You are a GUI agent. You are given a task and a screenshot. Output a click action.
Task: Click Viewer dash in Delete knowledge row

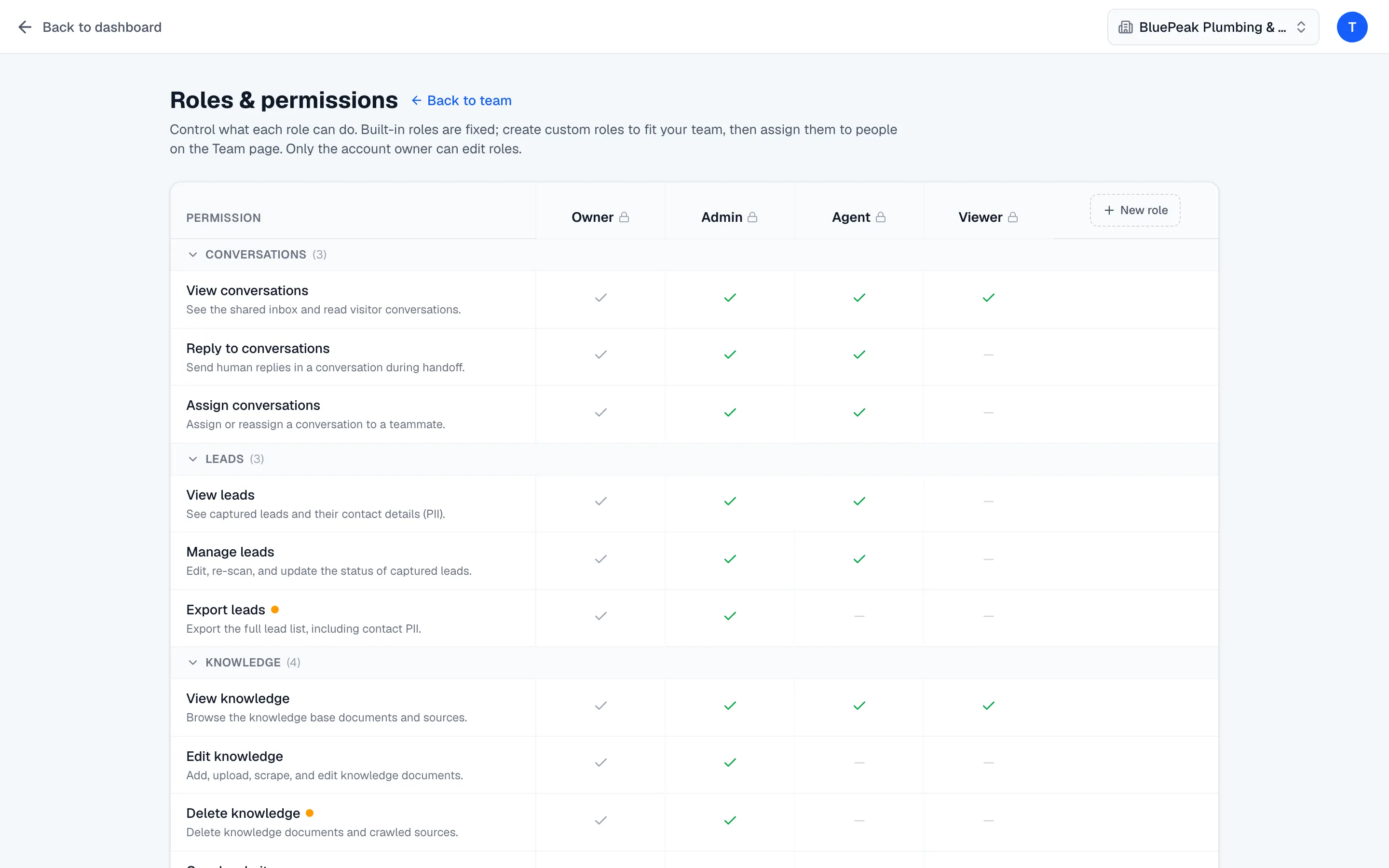tap(988, 820)
